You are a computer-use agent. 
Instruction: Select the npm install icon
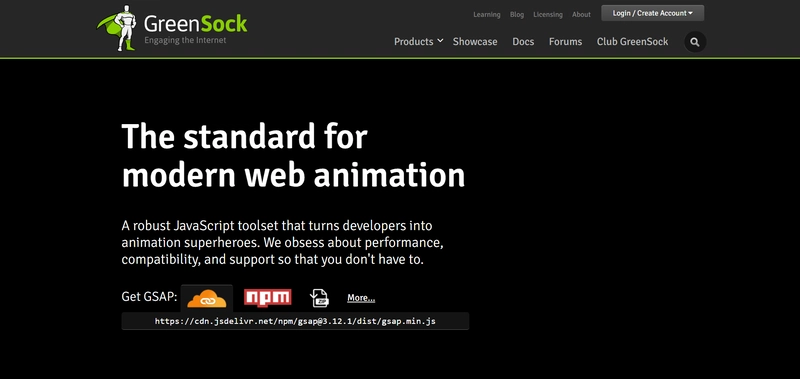(x=267, y=297)
